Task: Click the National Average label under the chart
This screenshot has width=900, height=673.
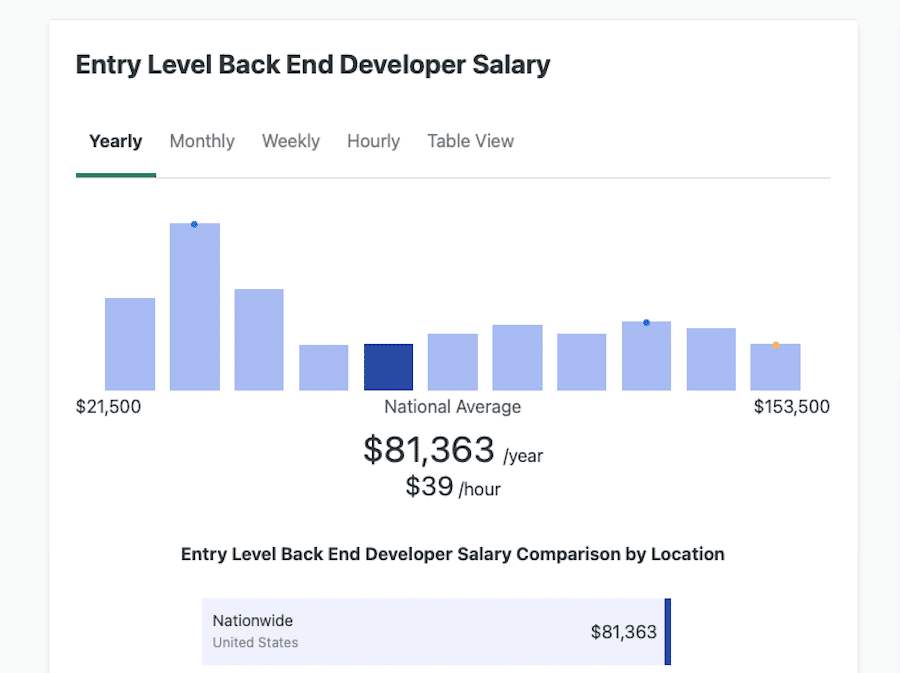Action: coord(452,406)
